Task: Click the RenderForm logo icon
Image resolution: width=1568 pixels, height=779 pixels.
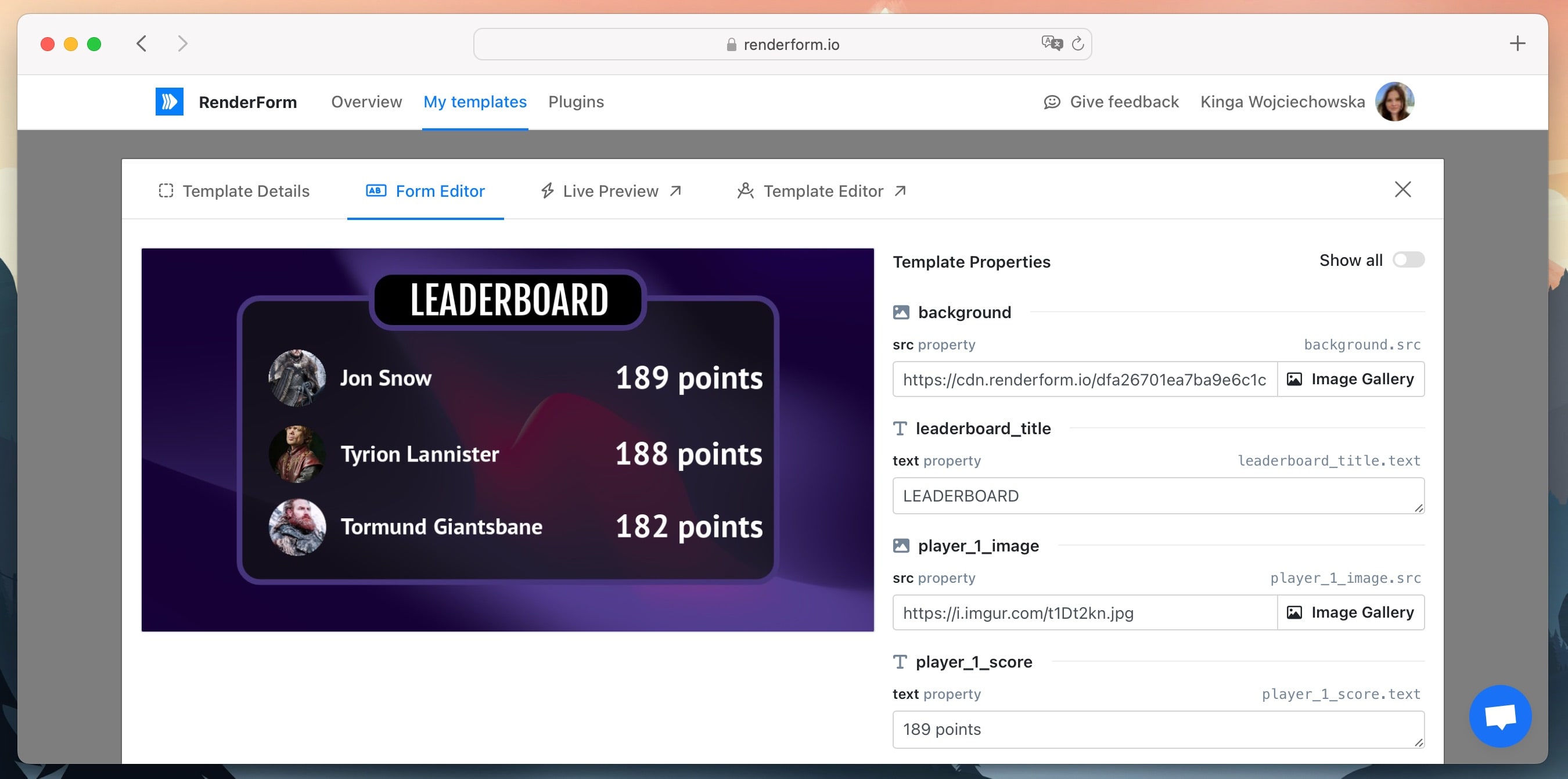Action: tap(169, 102)
